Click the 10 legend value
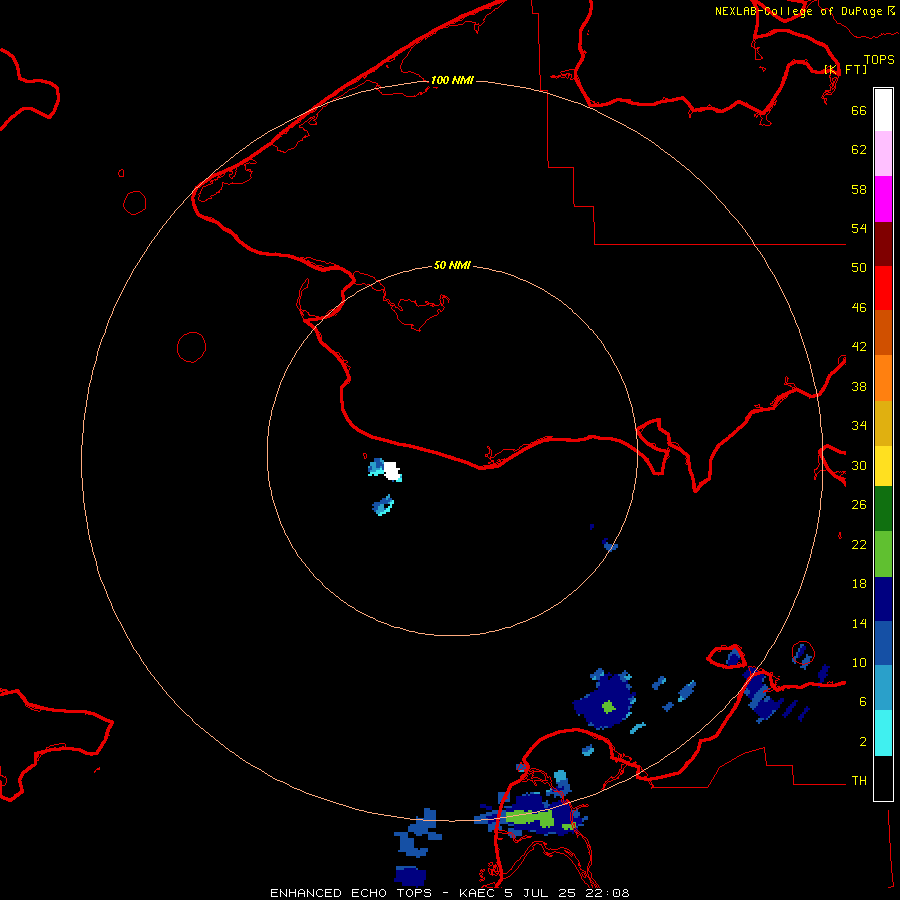This screenshot has height=900, width=900. click(859, 663)
